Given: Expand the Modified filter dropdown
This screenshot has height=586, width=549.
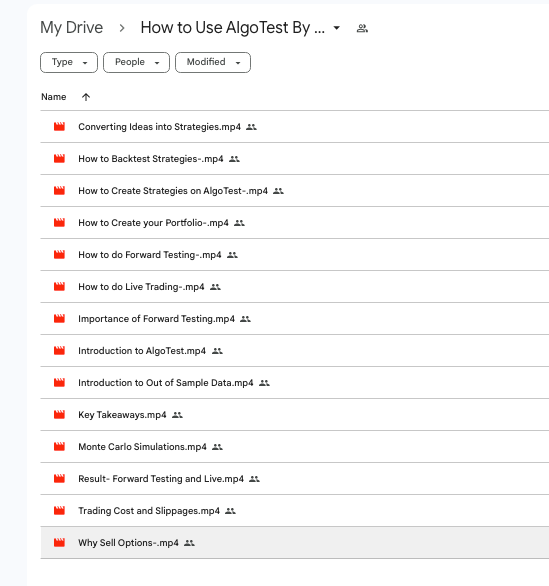Looking at the screenshot, I should [213, 62].
